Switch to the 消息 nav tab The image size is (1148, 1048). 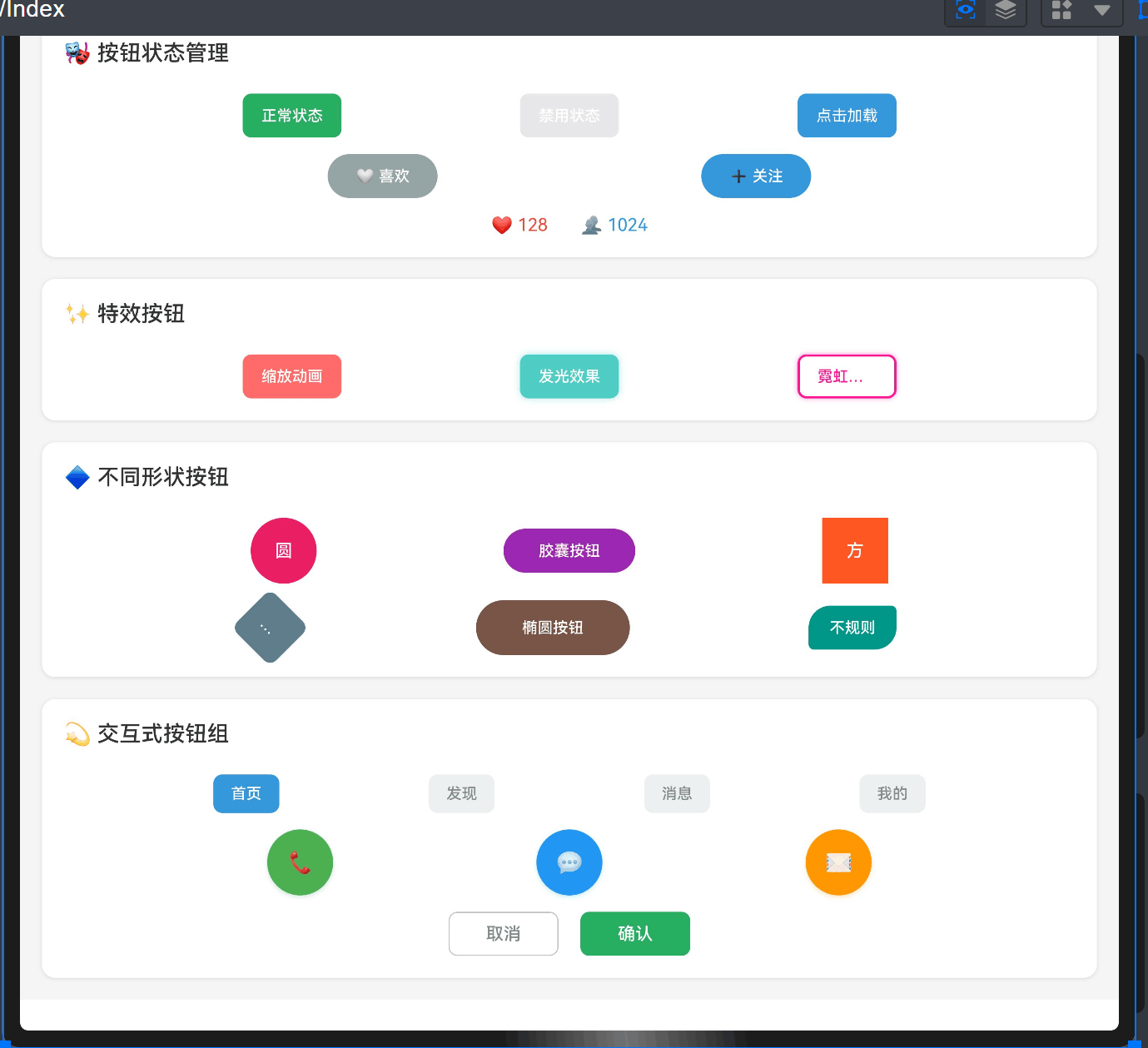[x=677, y=793]
